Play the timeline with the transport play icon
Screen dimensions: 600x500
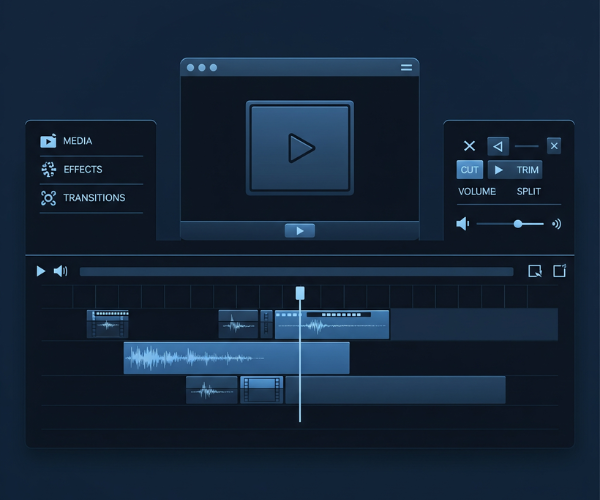[41, 271]
